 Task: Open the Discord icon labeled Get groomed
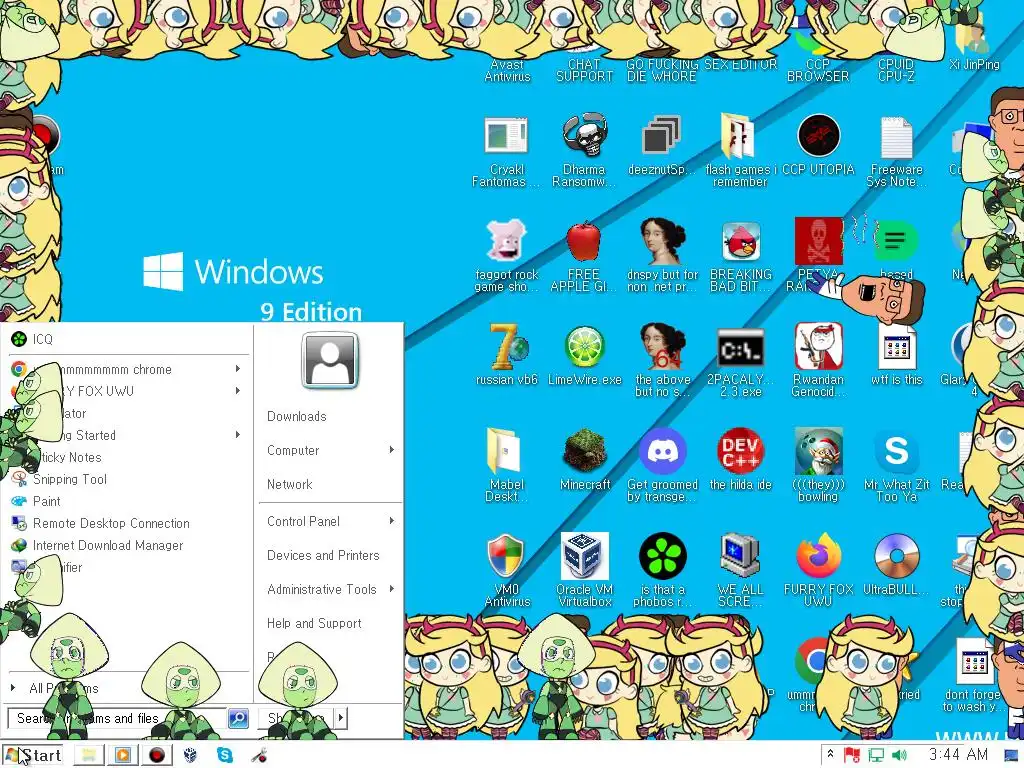click(x=662, y=451)
